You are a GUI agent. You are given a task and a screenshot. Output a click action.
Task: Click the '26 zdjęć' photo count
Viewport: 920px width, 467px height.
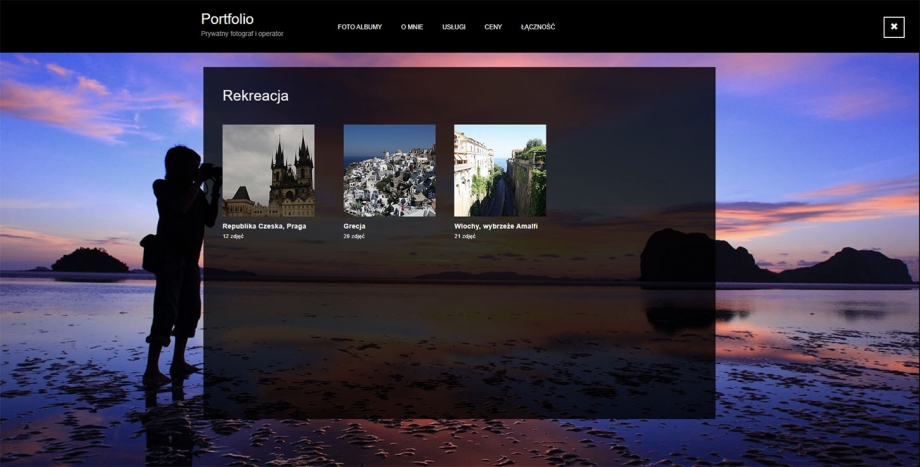coord(353,237)
